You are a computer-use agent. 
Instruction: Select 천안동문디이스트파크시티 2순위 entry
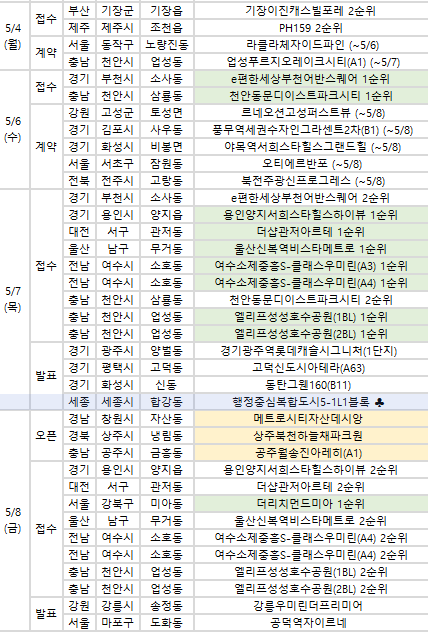pyautogui.click(x=311, y=299)
